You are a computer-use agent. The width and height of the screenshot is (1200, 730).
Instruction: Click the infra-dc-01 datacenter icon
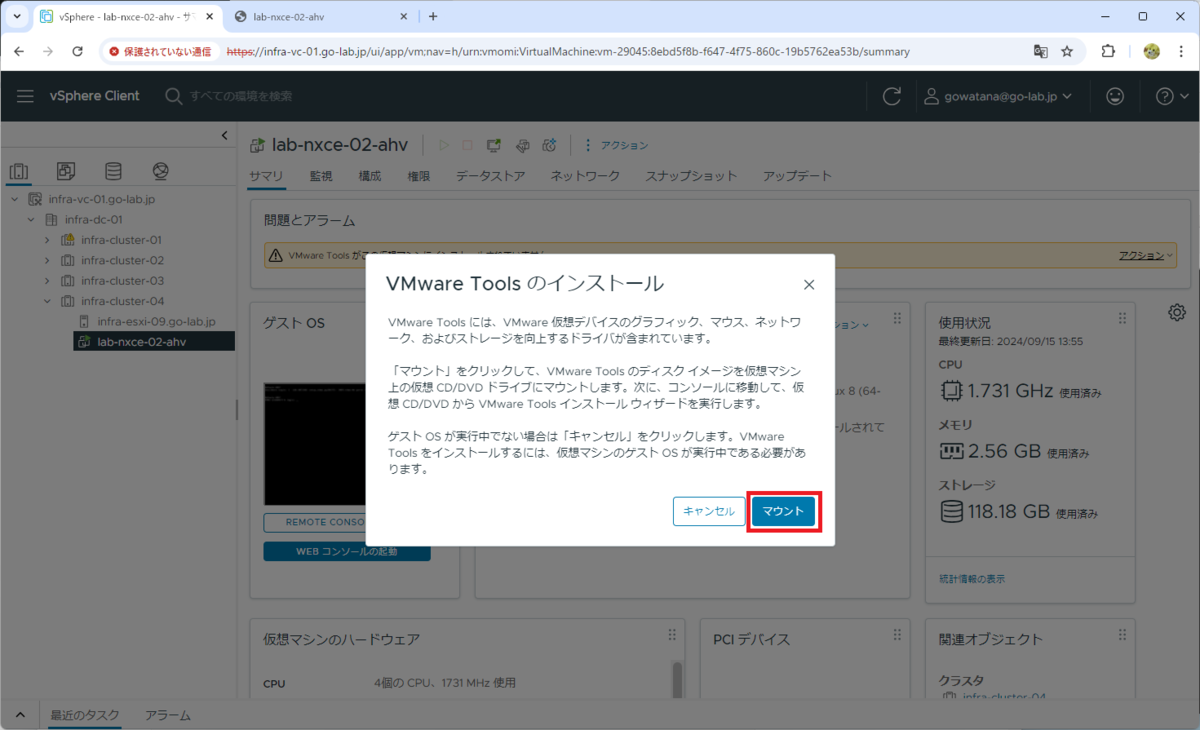[x=52, y=220]
